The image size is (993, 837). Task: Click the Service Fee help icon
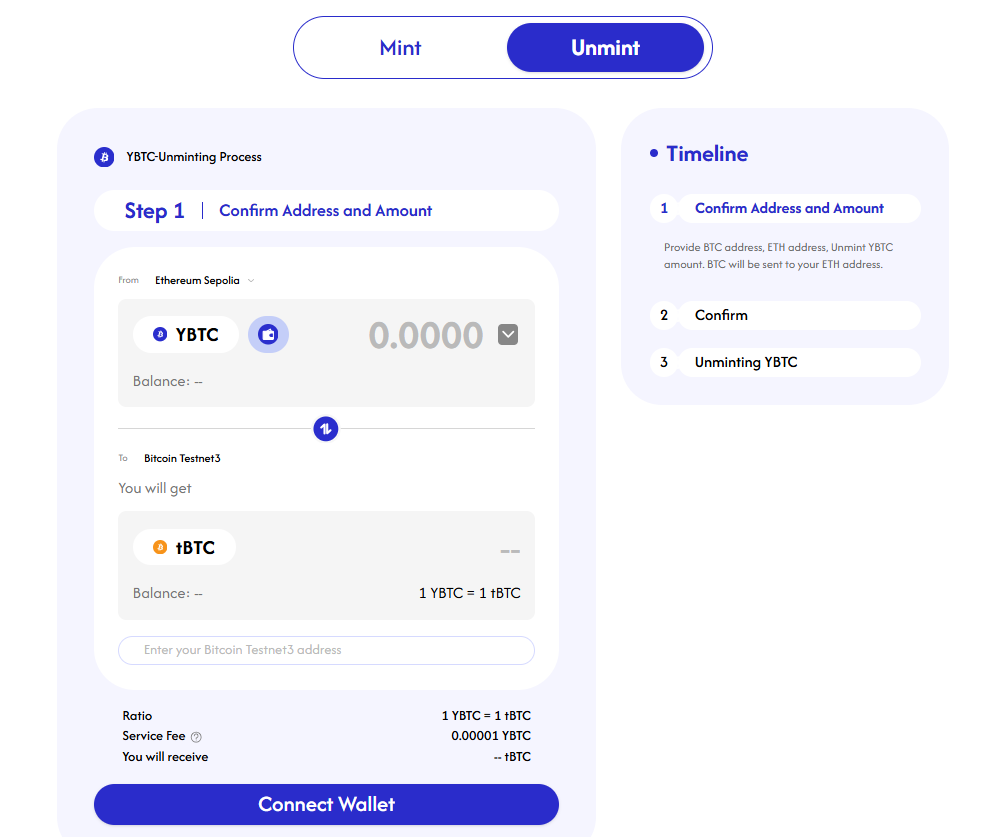click(196, 737)
